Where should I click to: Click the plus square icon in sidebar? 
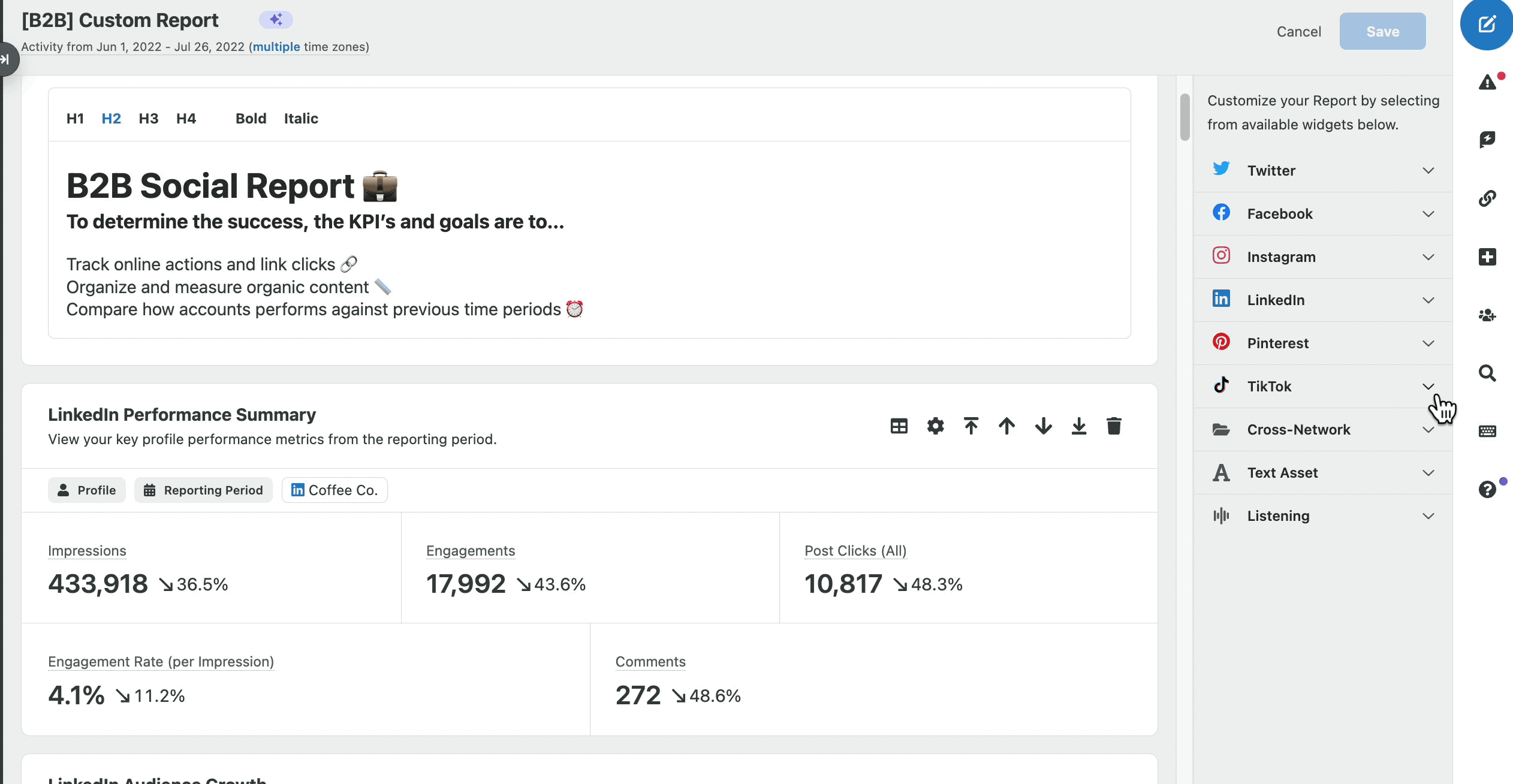(x=1487, y=257)
